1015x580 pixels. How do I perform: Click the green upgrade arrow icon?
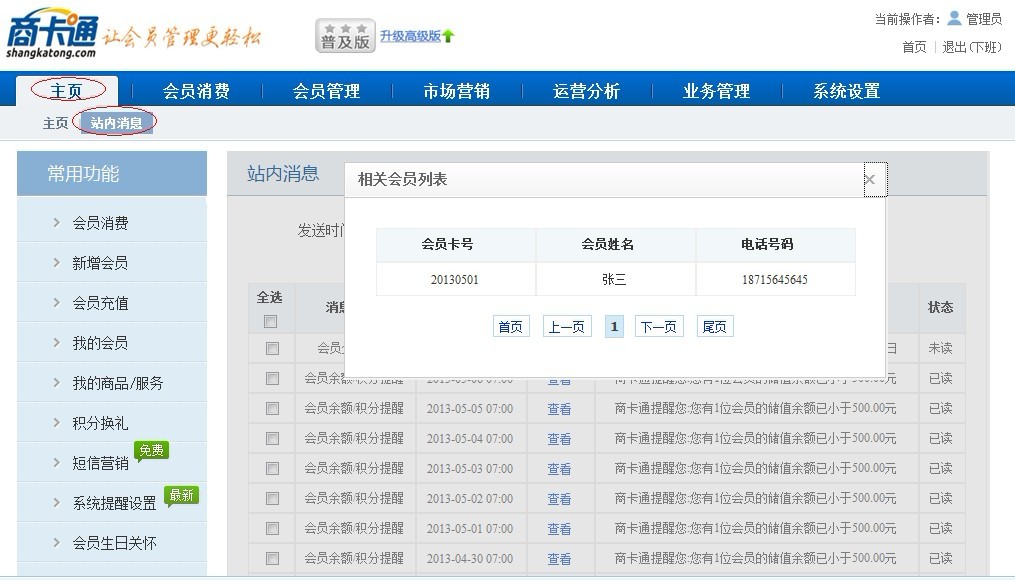click(448, 36)
